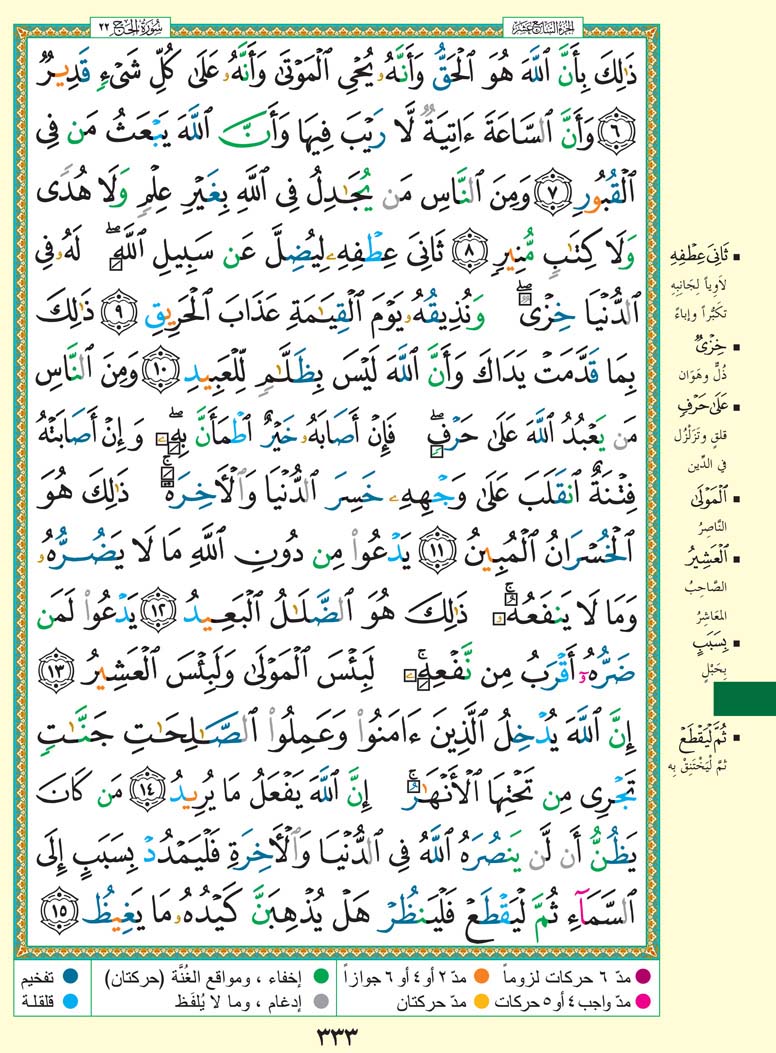This screenshot has height=1053, width=776.
Task: Click the green index tab on right margin
Action: pos(743,697)
